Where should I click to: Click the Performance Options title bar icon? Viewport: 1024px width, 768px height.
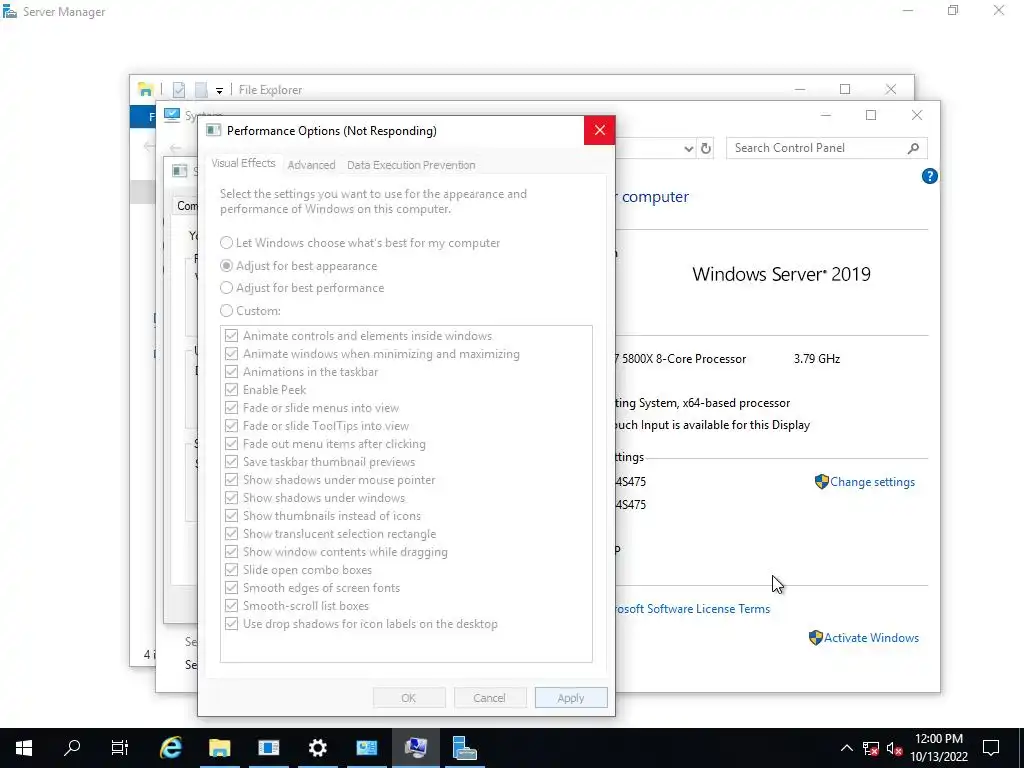pyautogui.click(x=214, y=130)
